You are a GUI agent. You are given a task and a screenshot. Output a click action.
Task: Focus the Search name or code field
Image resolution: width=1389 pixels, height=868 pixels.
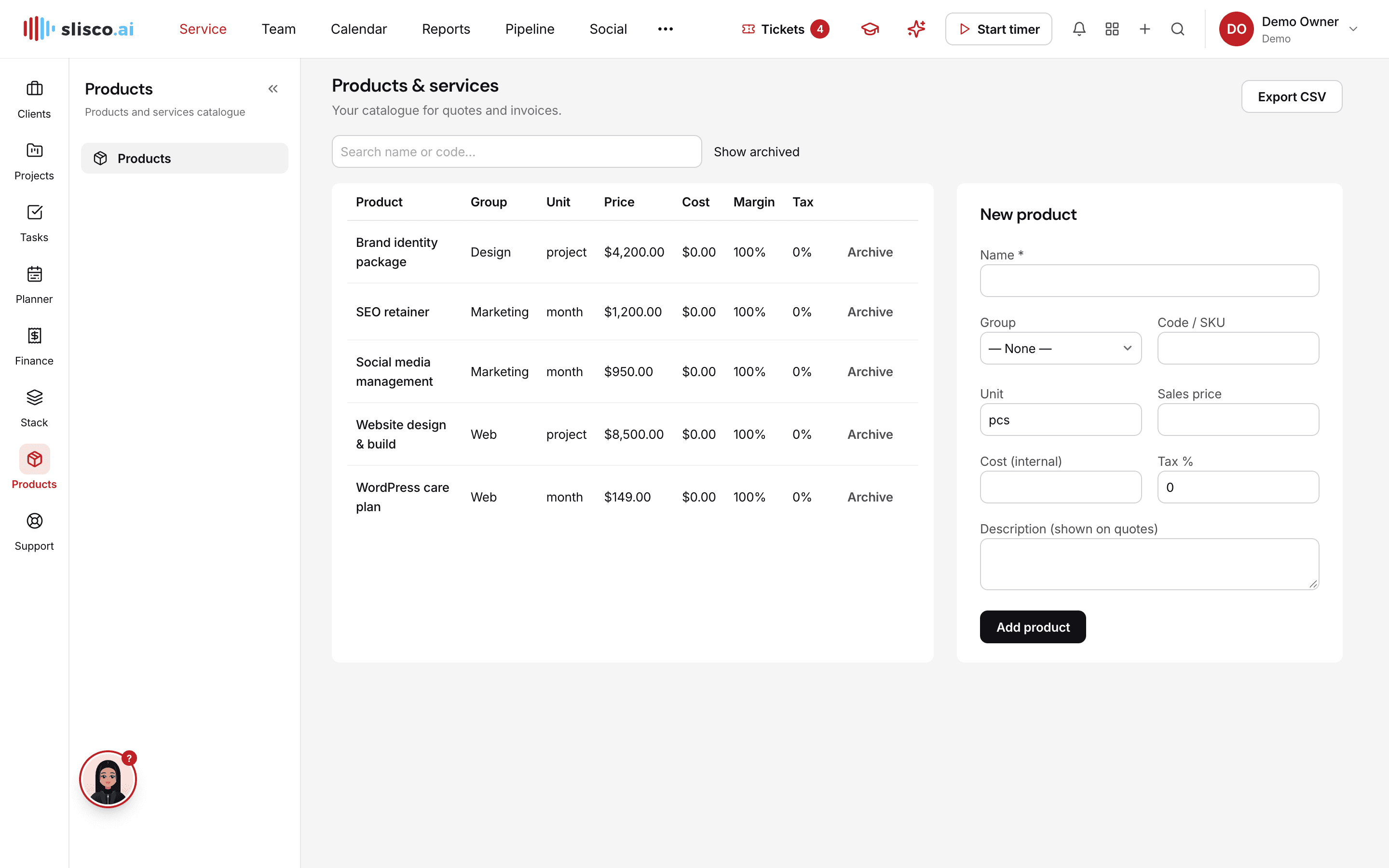[517, 151]
